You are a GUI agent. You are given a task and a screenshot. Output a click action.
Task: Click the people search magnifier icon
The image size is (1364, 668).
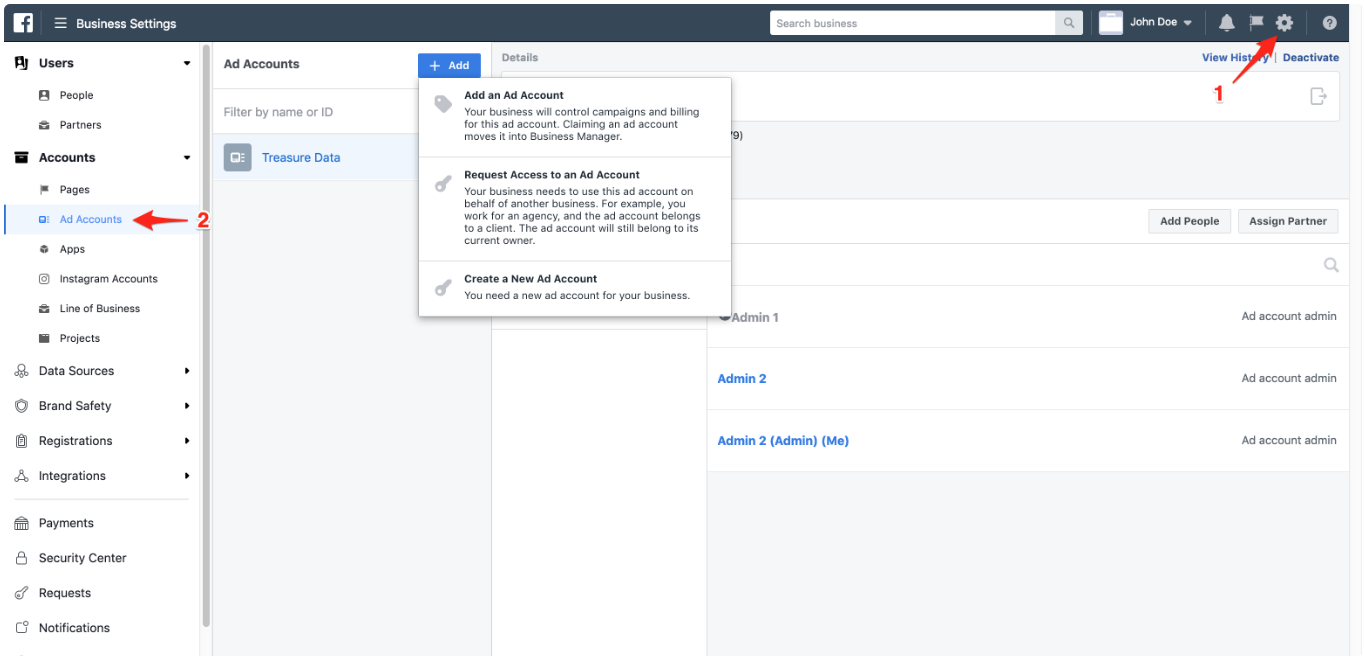click(x=1331, y=265)
